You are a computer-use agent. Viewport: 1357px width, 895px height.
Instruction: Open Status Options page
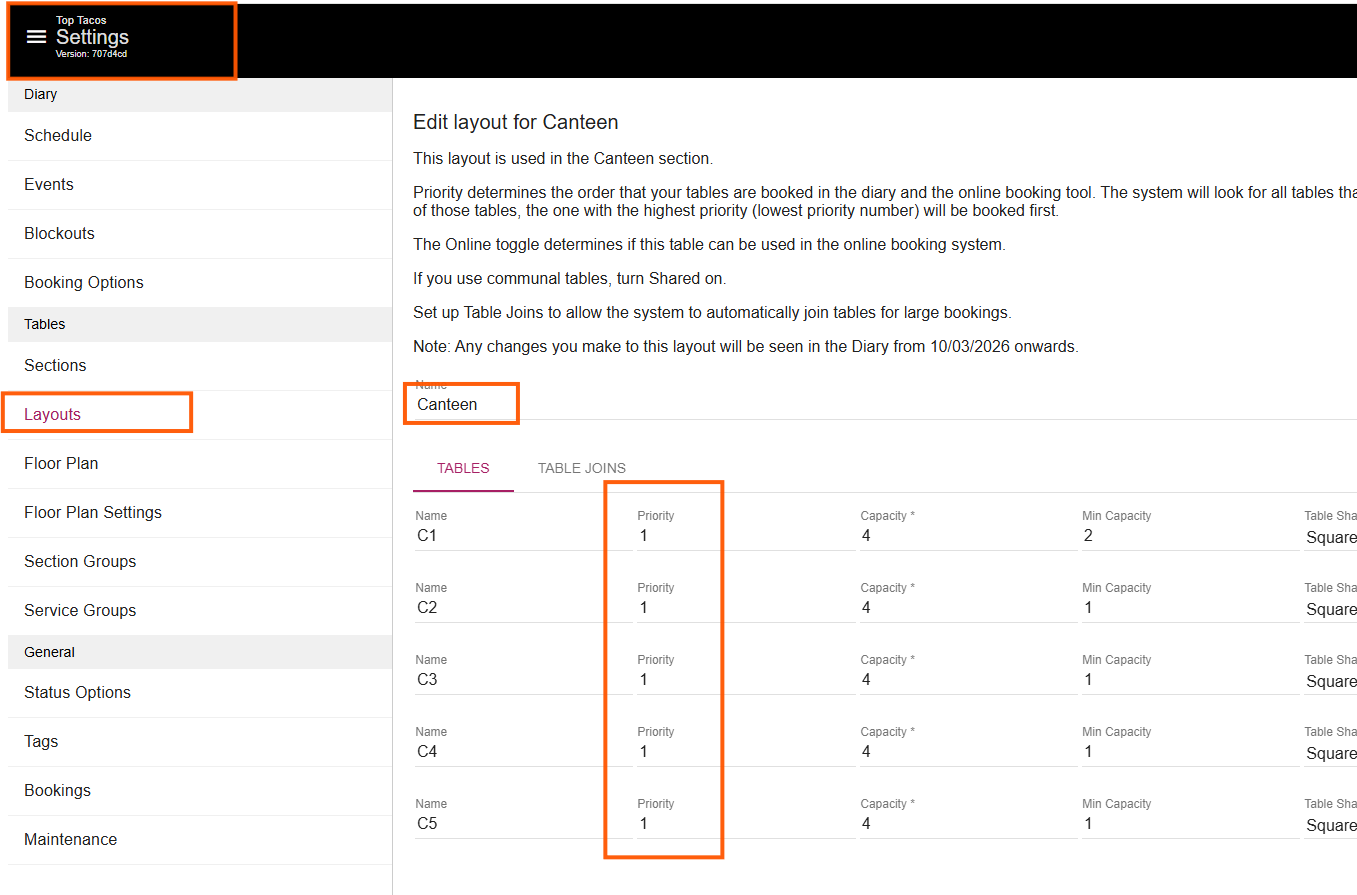click(77, 693)
